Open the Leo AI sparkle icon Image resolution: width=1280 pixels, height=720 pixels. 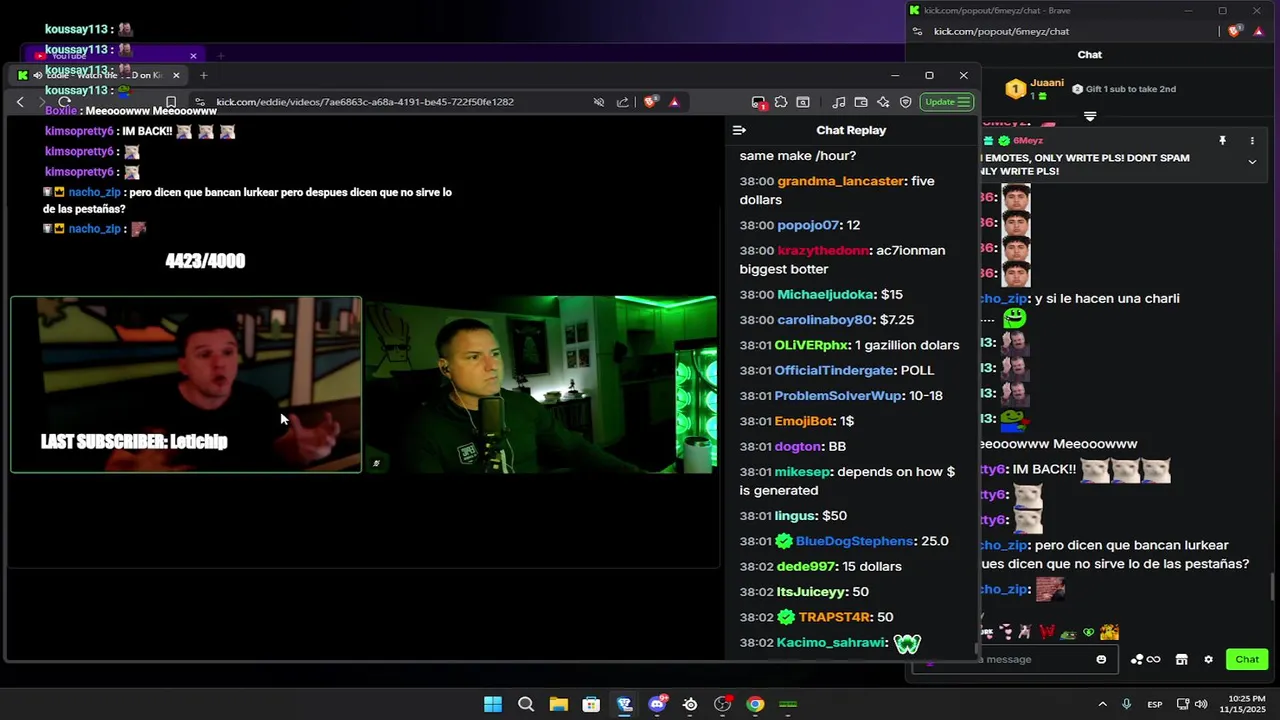pyautogui.click(x=883, y=102)
